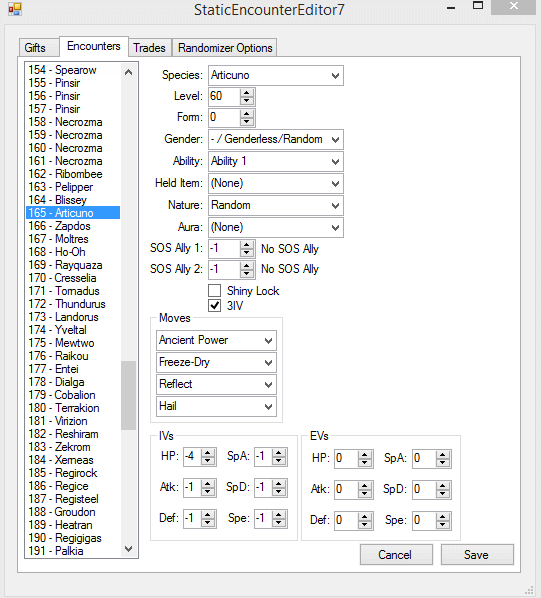Screen dimensions: 541x598
Task: Select 167 - Moltres in the list
Action: tap(73, 239)
